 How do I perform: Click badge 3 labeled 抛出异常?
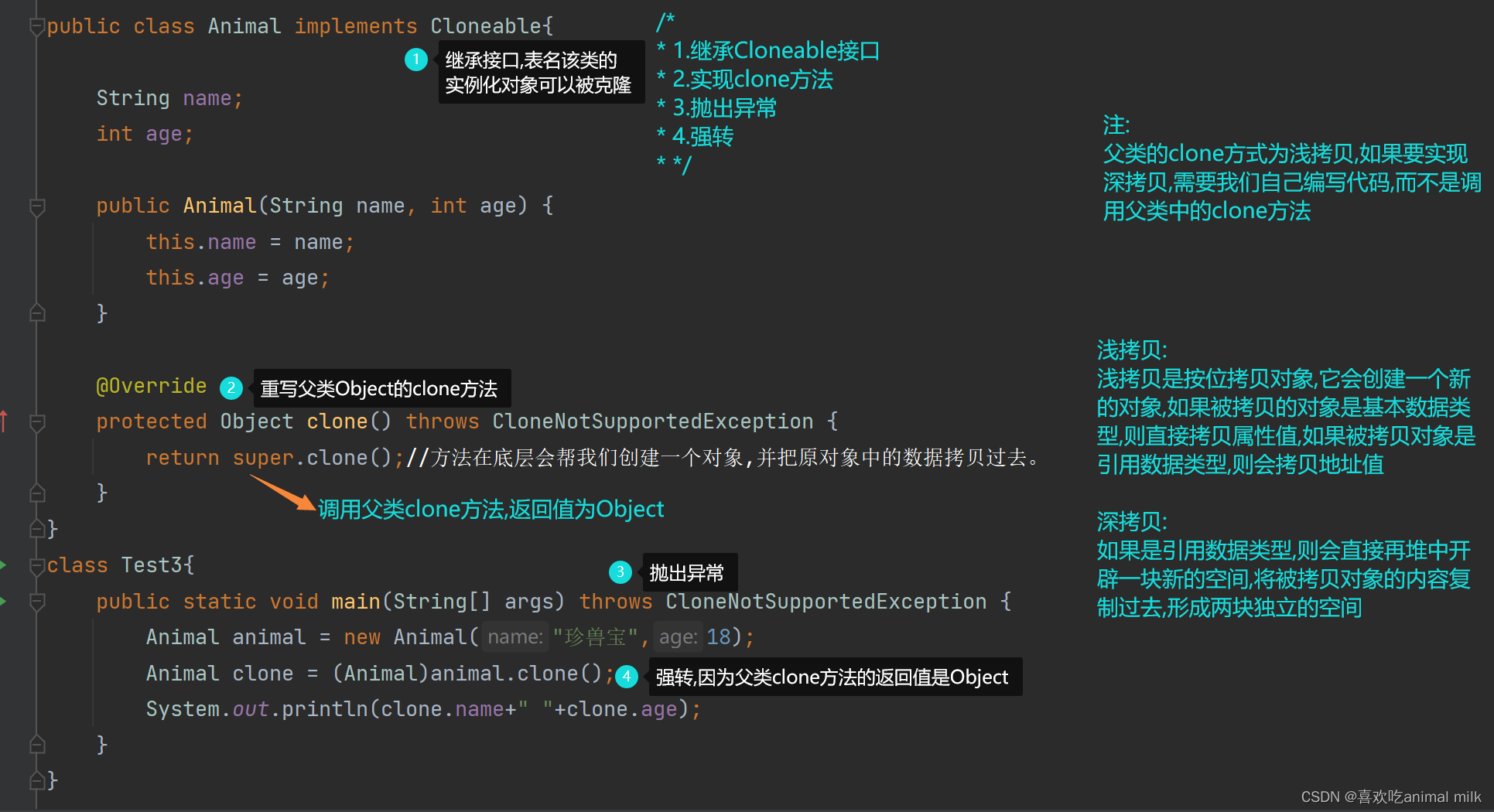click(x=620, y=572)
